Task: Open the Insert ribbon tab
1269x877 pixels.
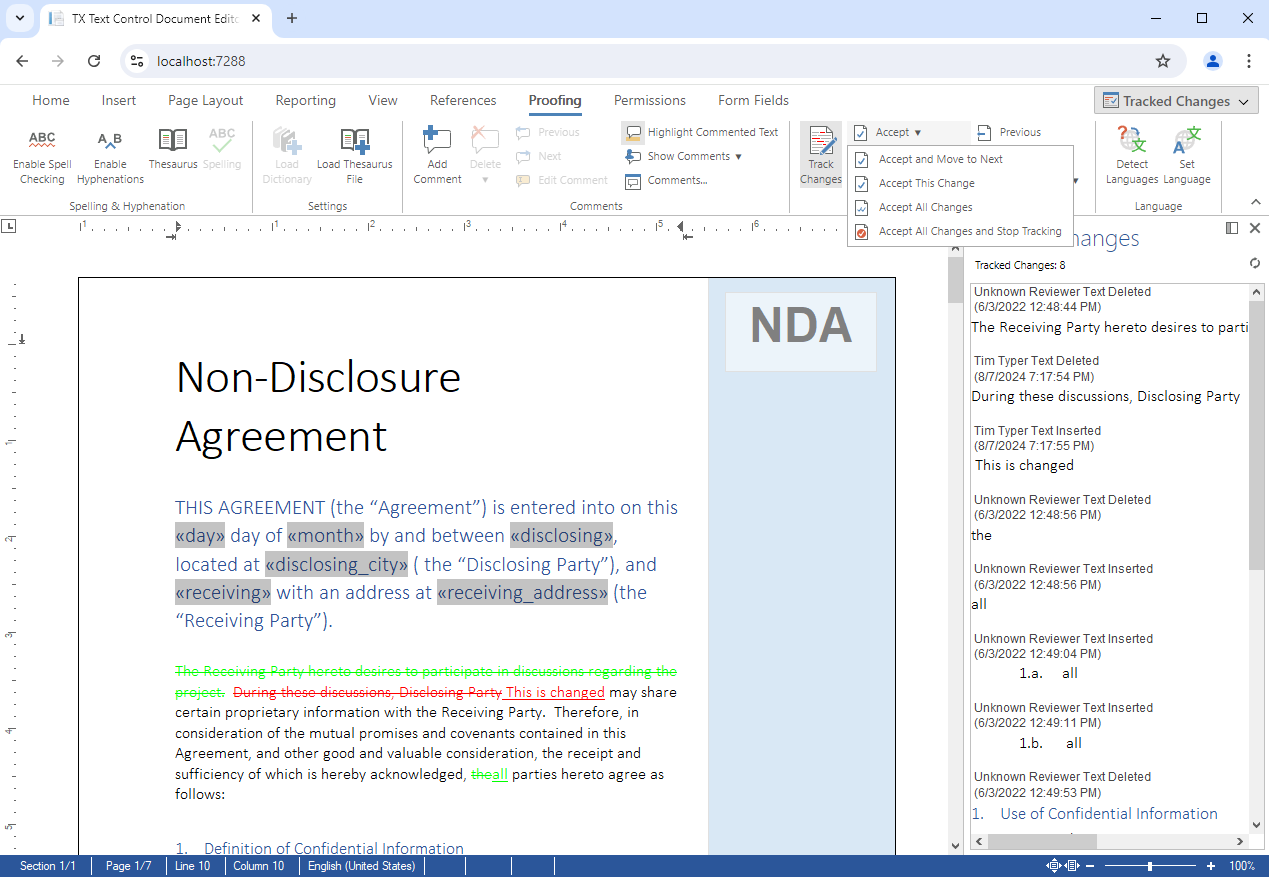Action: [x=119, y=100]
